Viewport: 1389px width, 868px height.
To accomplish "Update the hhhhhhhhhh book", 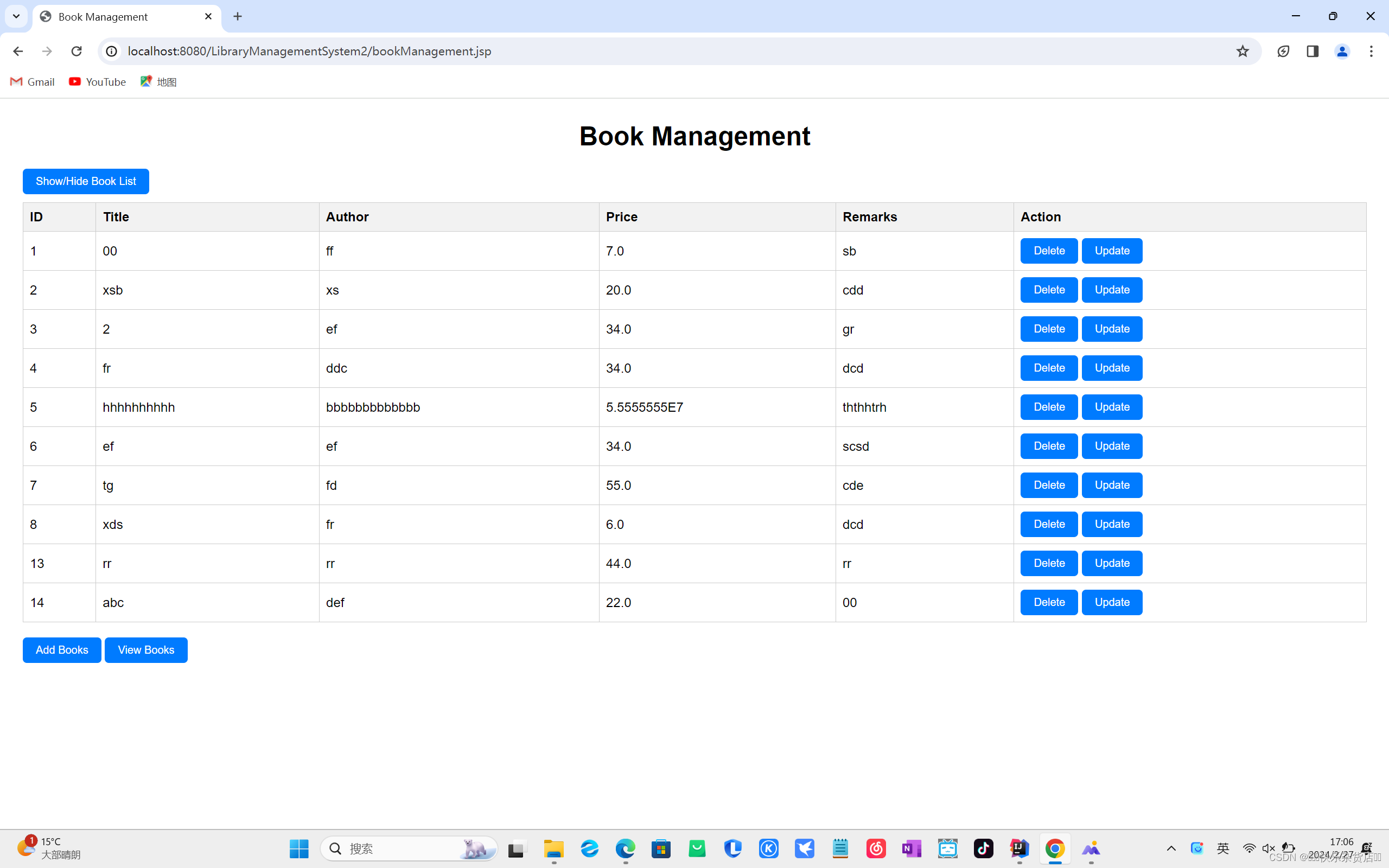I will tap(1112, 407).
